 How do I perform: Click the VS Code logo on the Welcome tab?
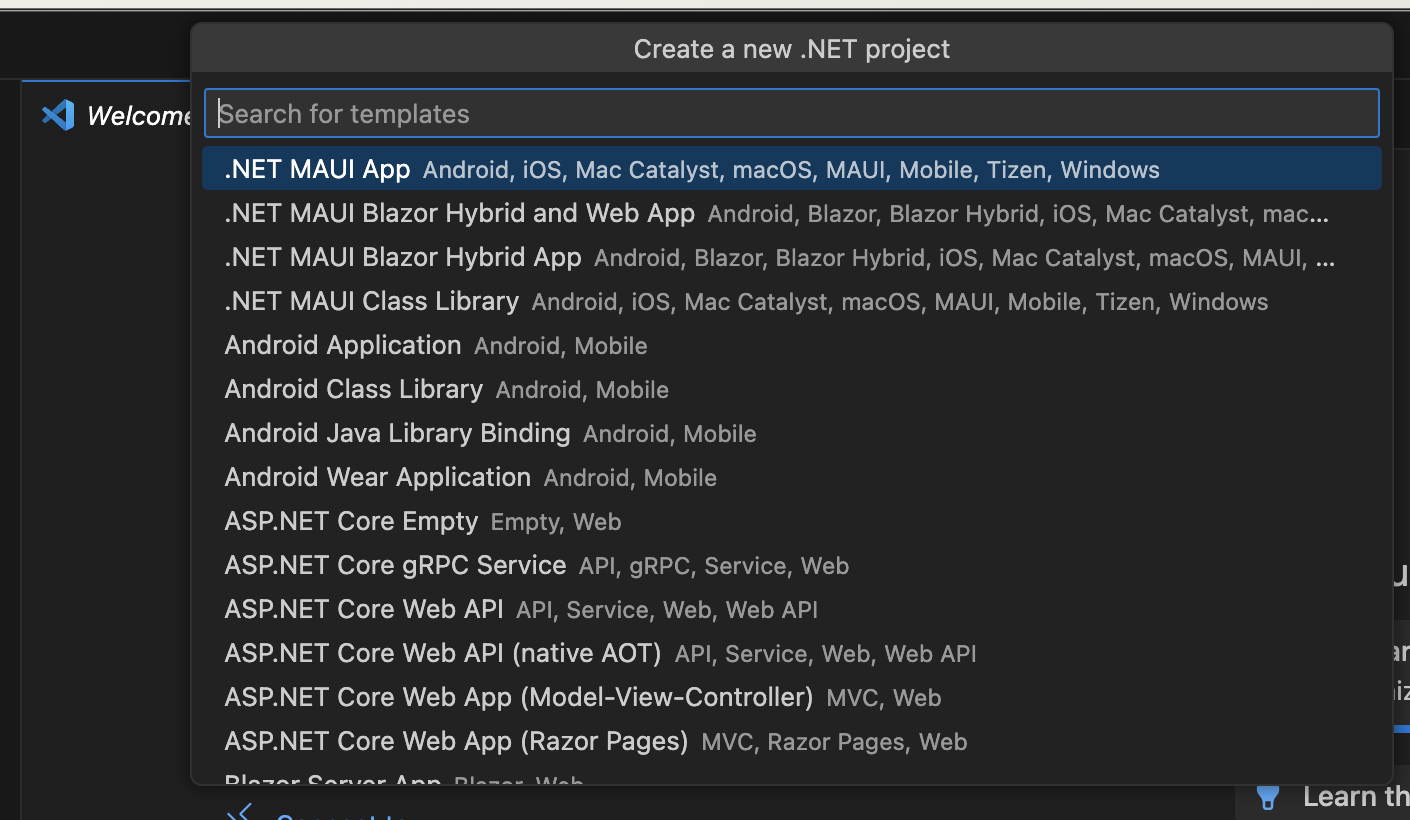tap(58, 115)
